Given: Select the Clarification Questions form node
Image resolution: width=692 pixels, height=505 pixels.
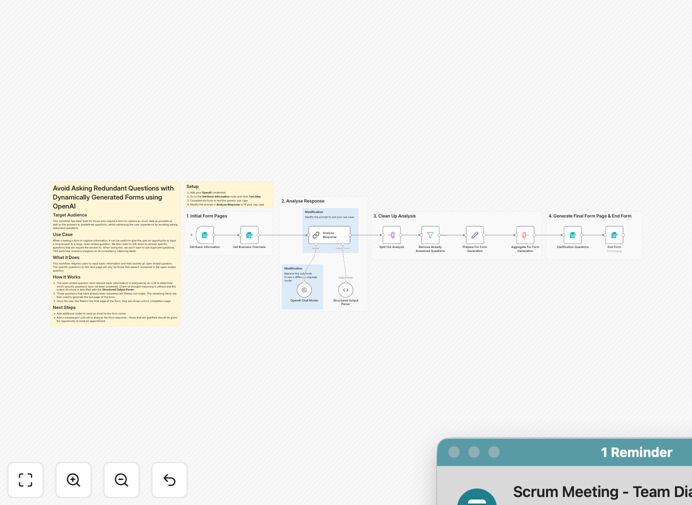Looking at the screenshot, I should pyautogui.click(x=573, y=235).
